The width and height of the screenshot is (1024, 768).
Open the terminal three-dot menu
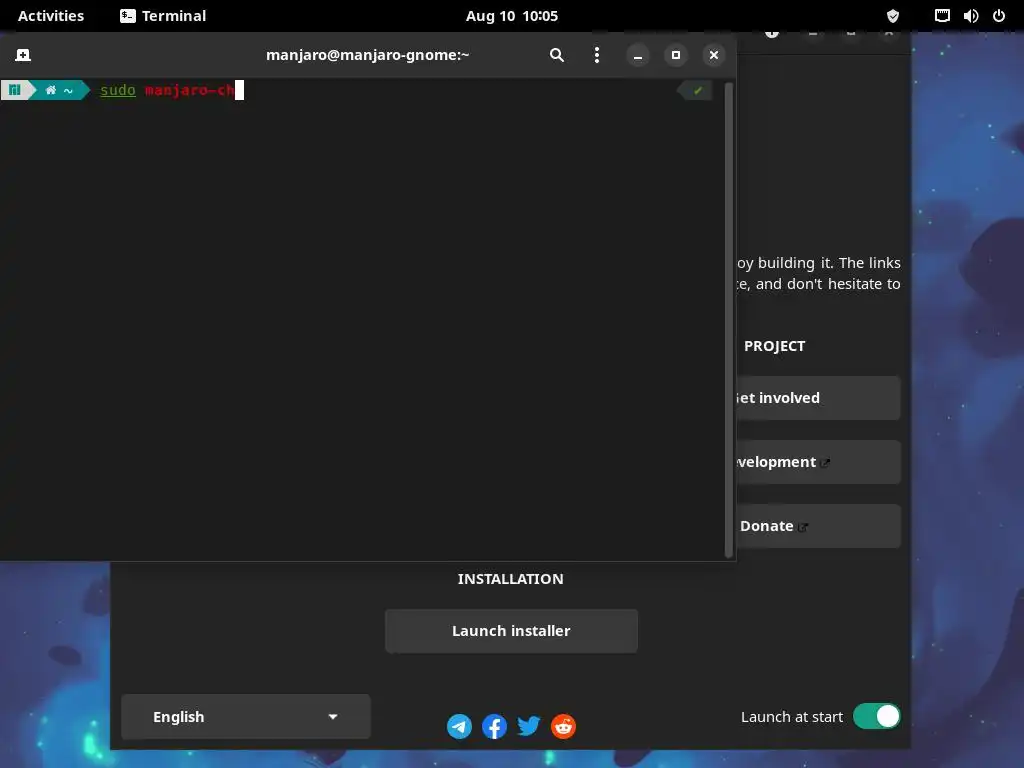click(596, 55)
